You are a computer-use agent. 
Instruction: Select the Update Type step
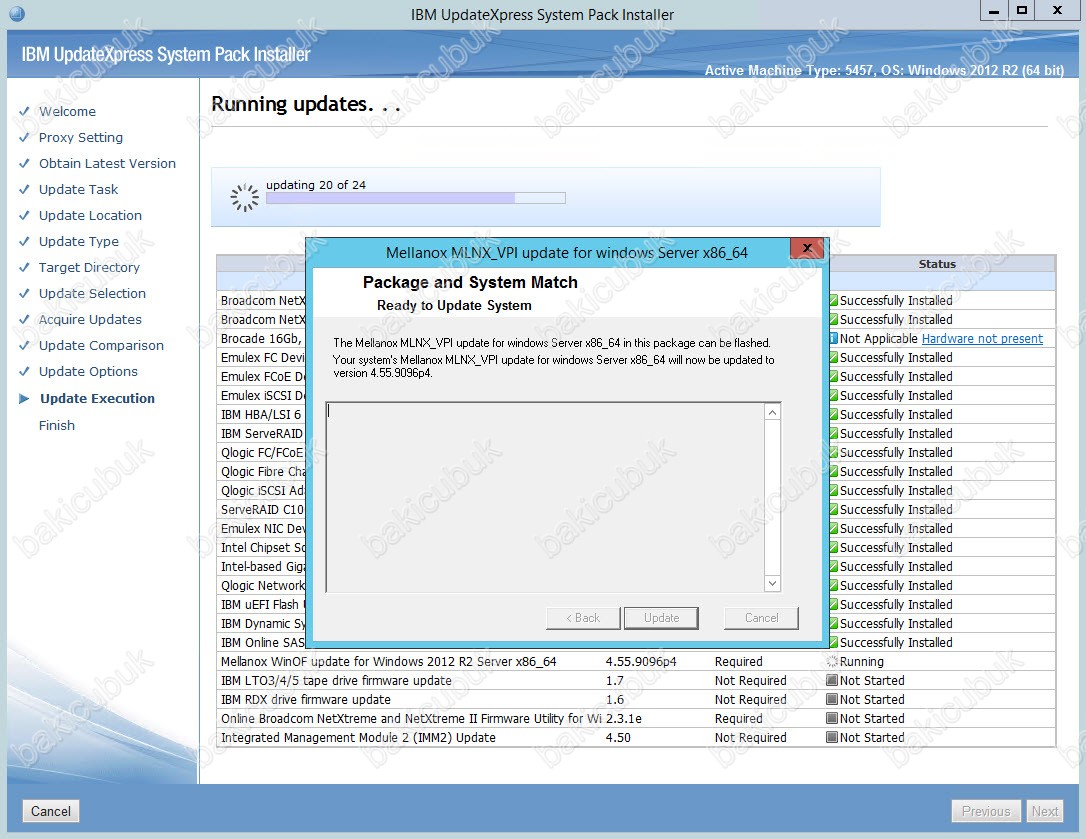coord(78,242)
